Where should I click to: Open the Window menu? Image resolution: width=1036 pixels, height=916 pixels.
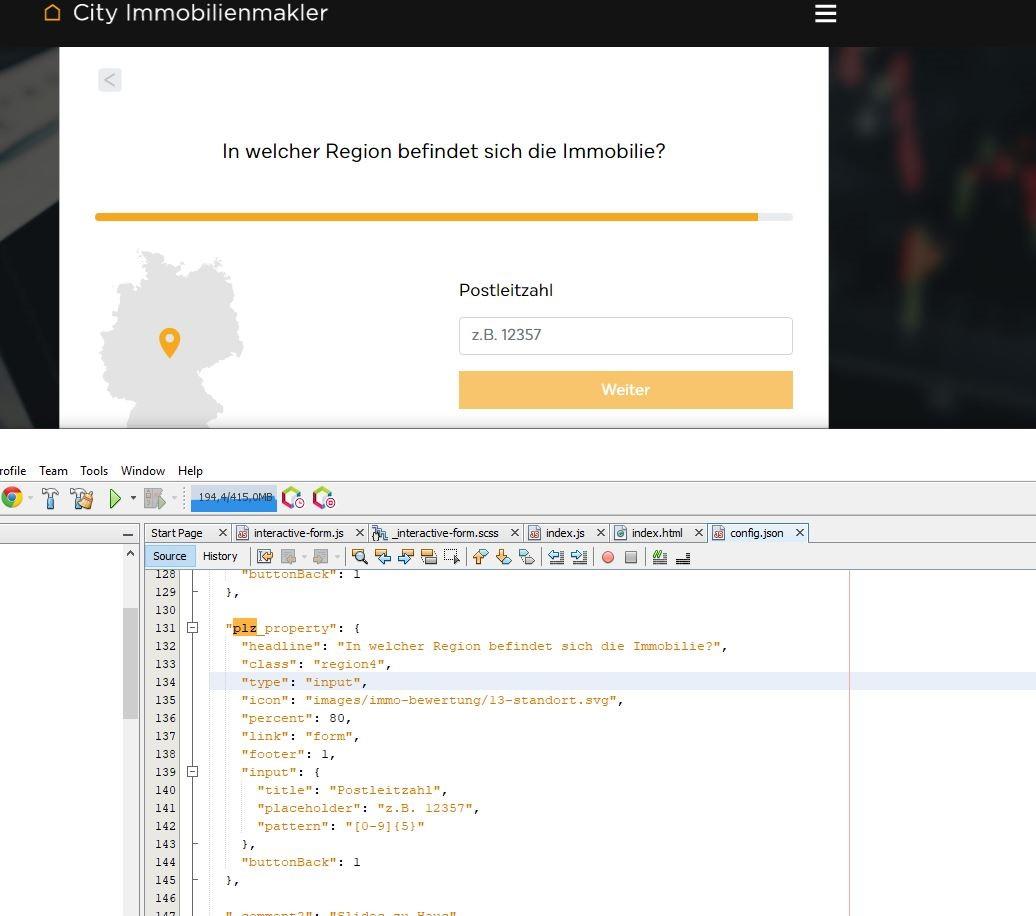[x=142, y=470]
